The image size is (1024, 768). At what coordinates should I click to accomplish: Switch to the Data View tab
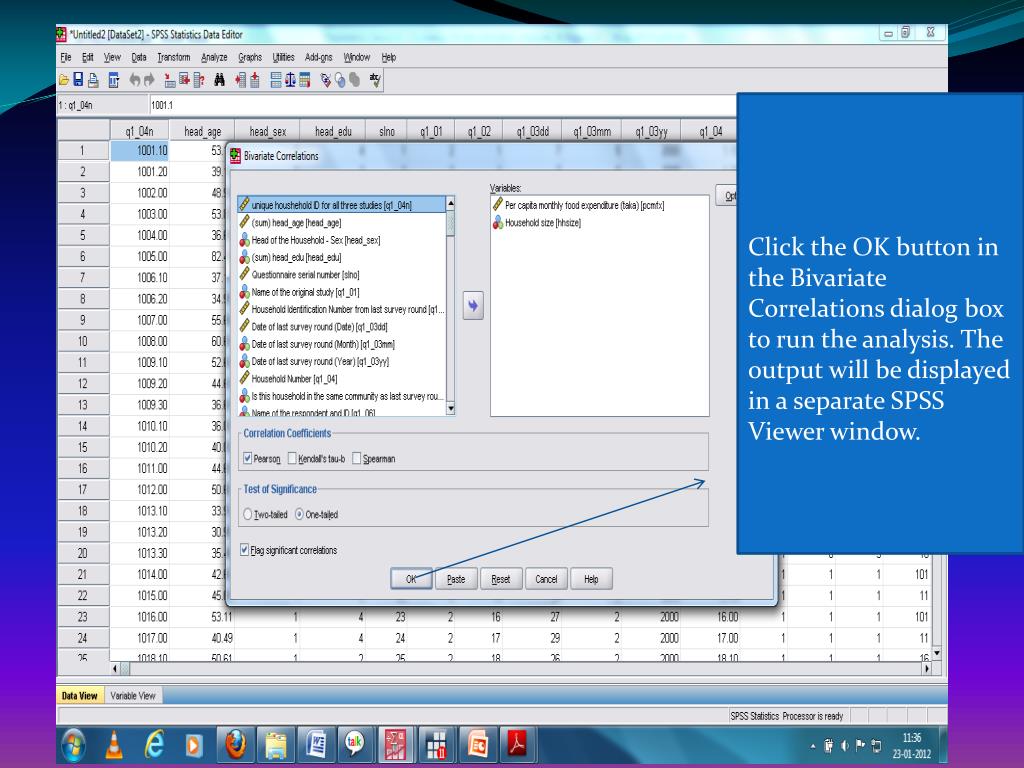(80, 696)
